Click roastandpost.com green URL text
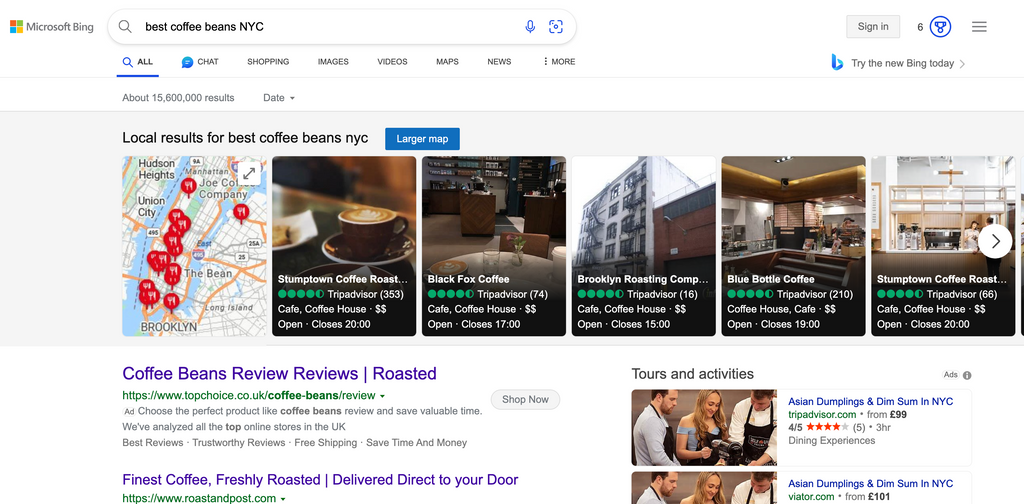1024x504 pixels. click(199, 499)
